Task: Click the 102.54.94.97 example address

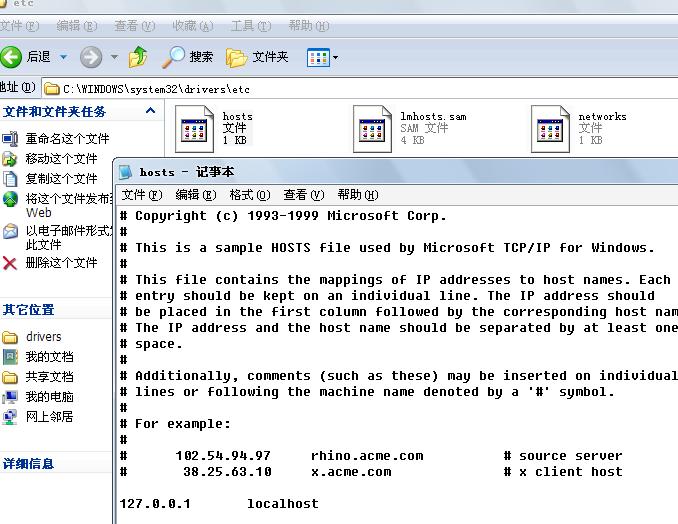Action: (223, 456)
